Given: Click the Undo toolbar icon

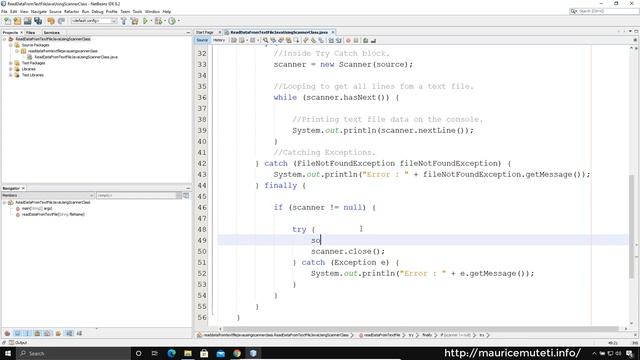Looking at the screenshot, I should pos(51,21).
